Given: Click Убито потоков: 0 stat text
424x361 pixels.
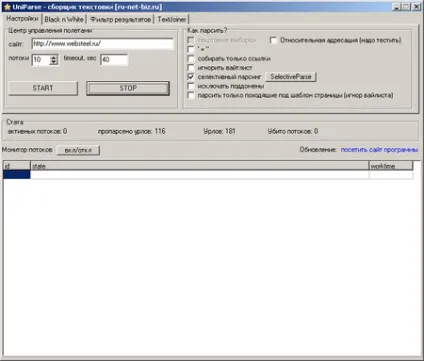Looking at the screenshot, I should pos(293,131).
